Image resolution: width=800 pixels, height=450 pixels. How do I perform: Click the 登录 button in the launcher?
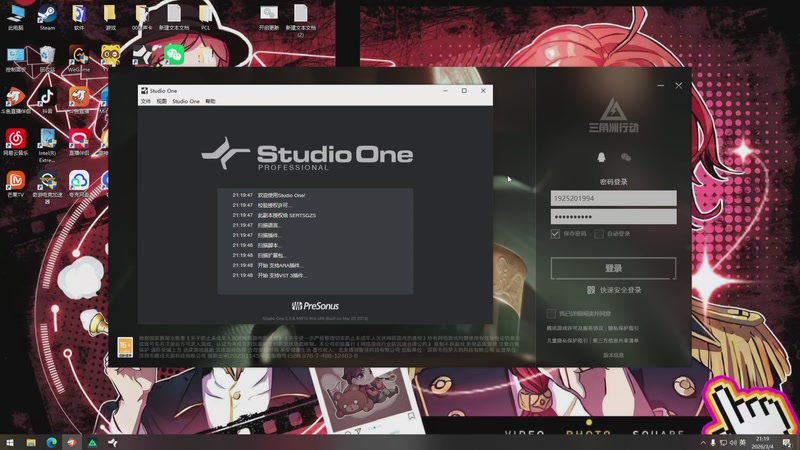(613, 268)
